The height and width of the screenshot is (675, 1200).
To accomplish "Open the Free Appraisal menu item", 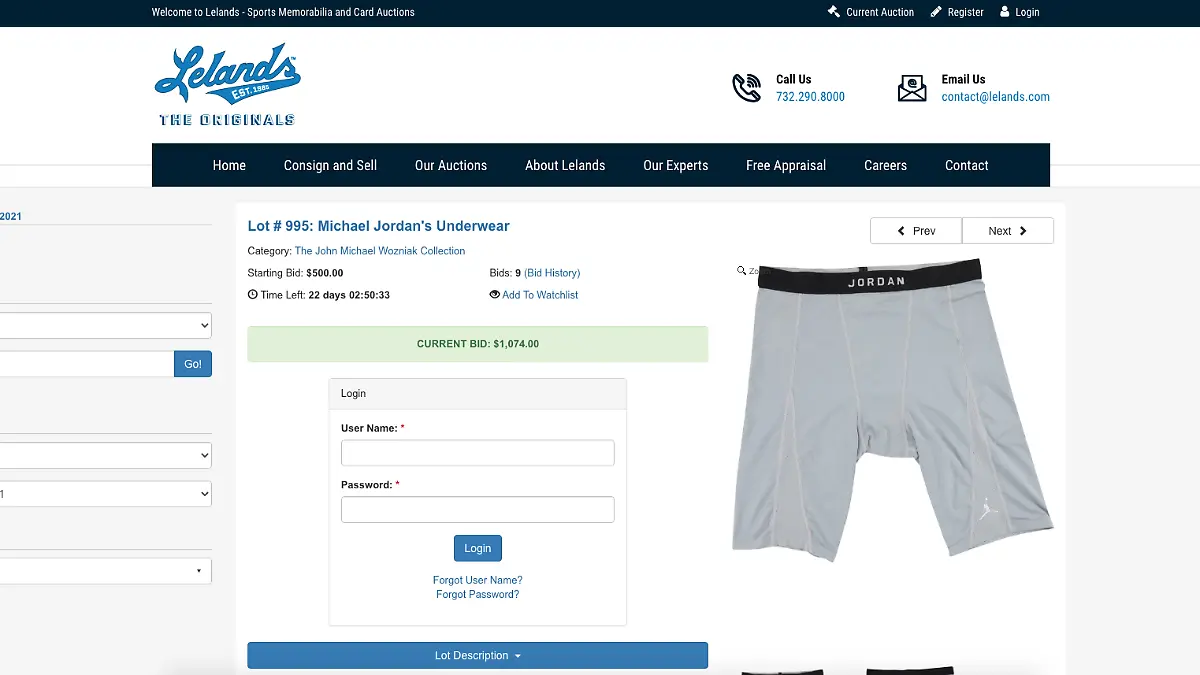I will [x=786, y=165].
